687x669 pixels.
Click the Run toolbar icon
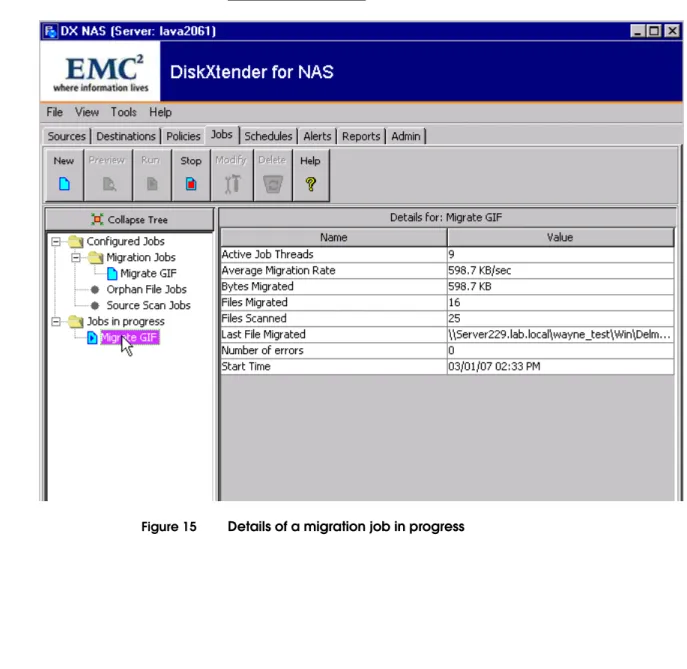pyautogui.click(x=152, y=184)
